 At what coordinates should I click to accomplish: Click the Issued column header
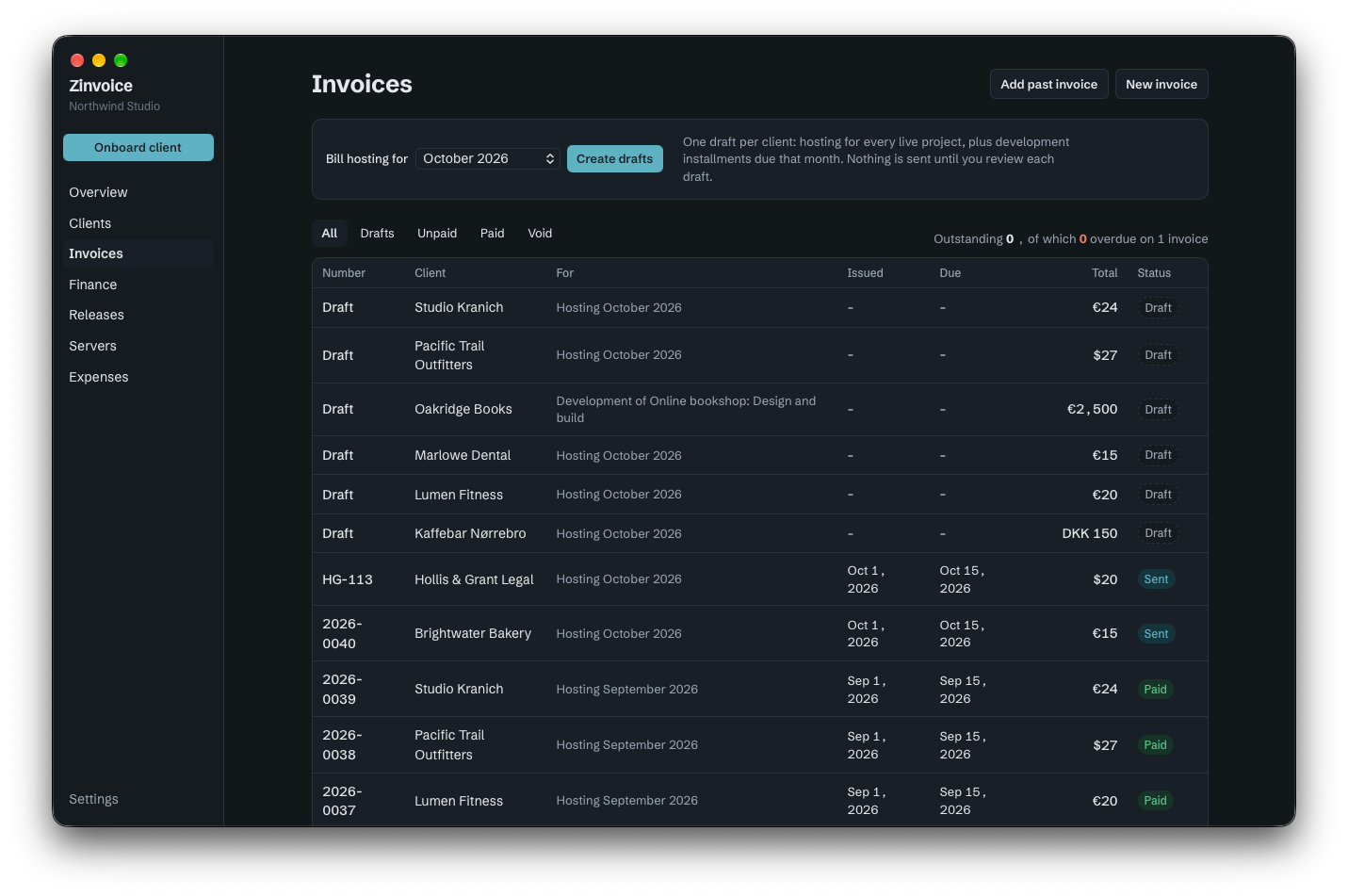click(x=865, y=273)
